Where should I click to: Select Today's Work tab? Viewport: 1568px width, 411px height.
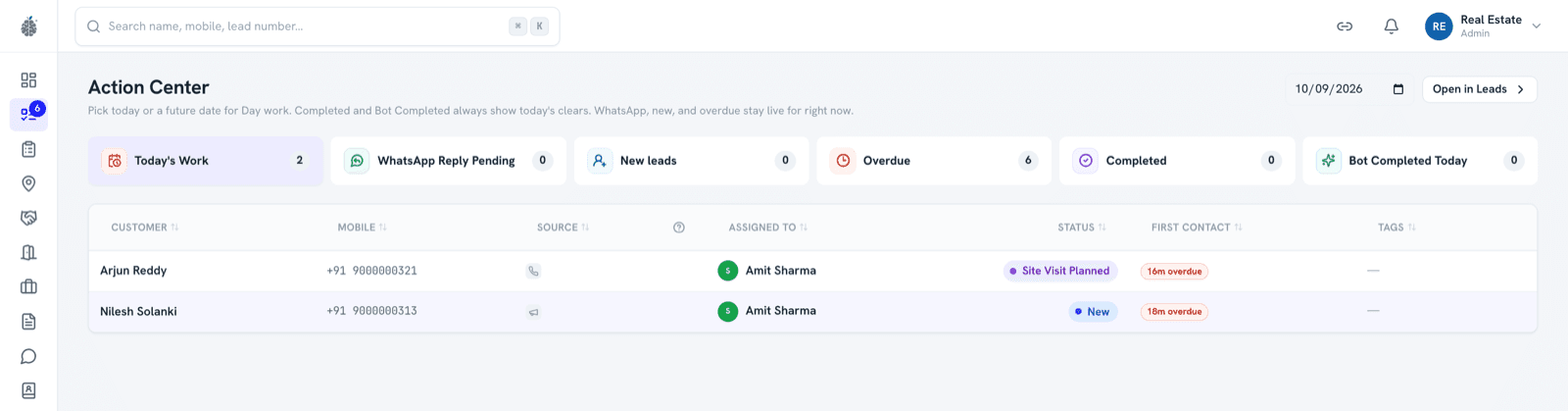coord(206,161)
